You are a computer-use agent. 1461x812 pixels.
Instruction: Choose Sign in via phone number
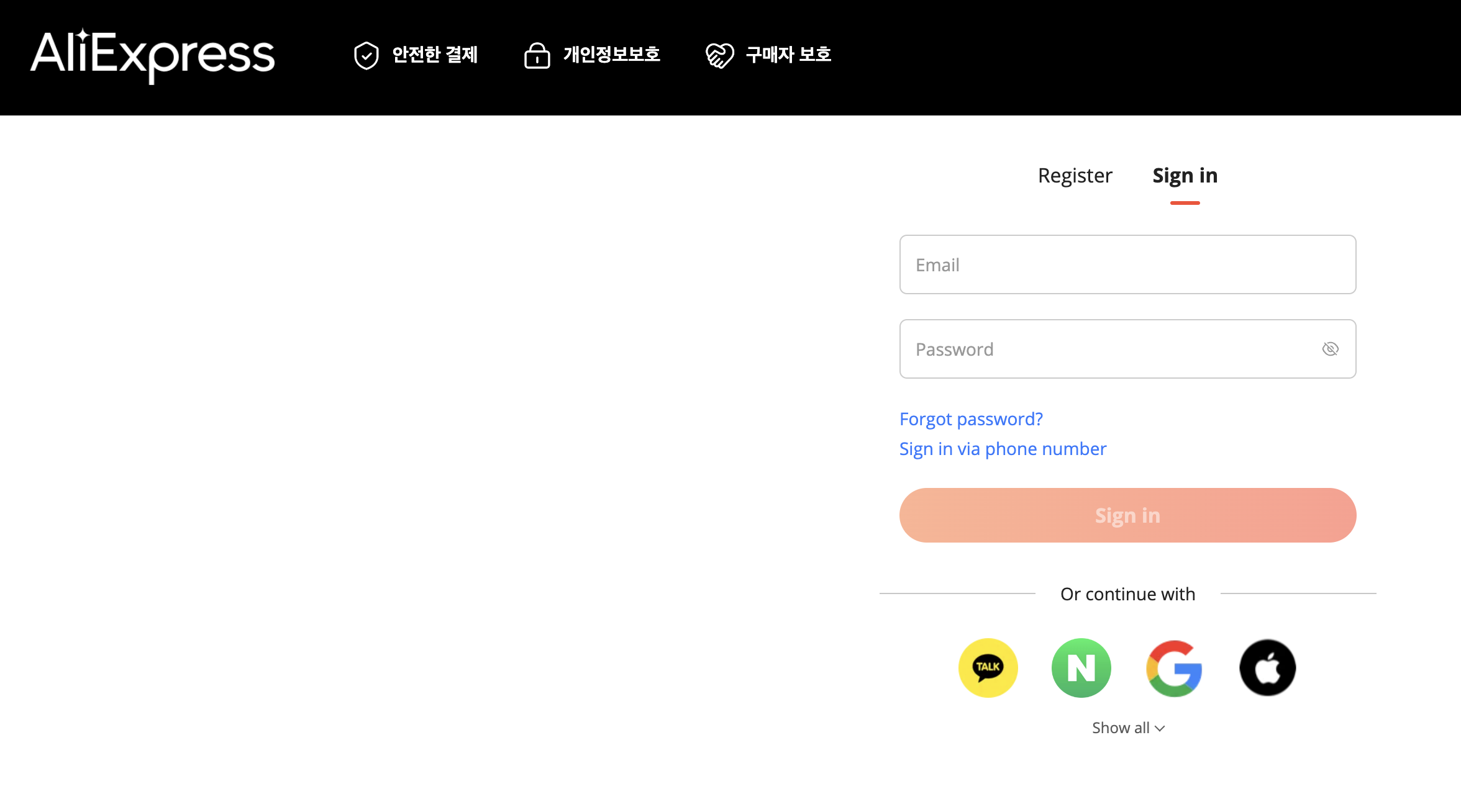(x=1003, y=449)
